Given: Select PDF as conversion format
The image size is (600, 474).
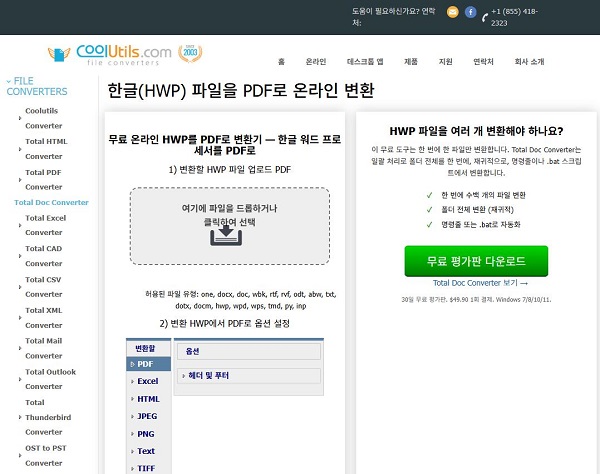Looking at the screenshot, I should coord(148,364).
